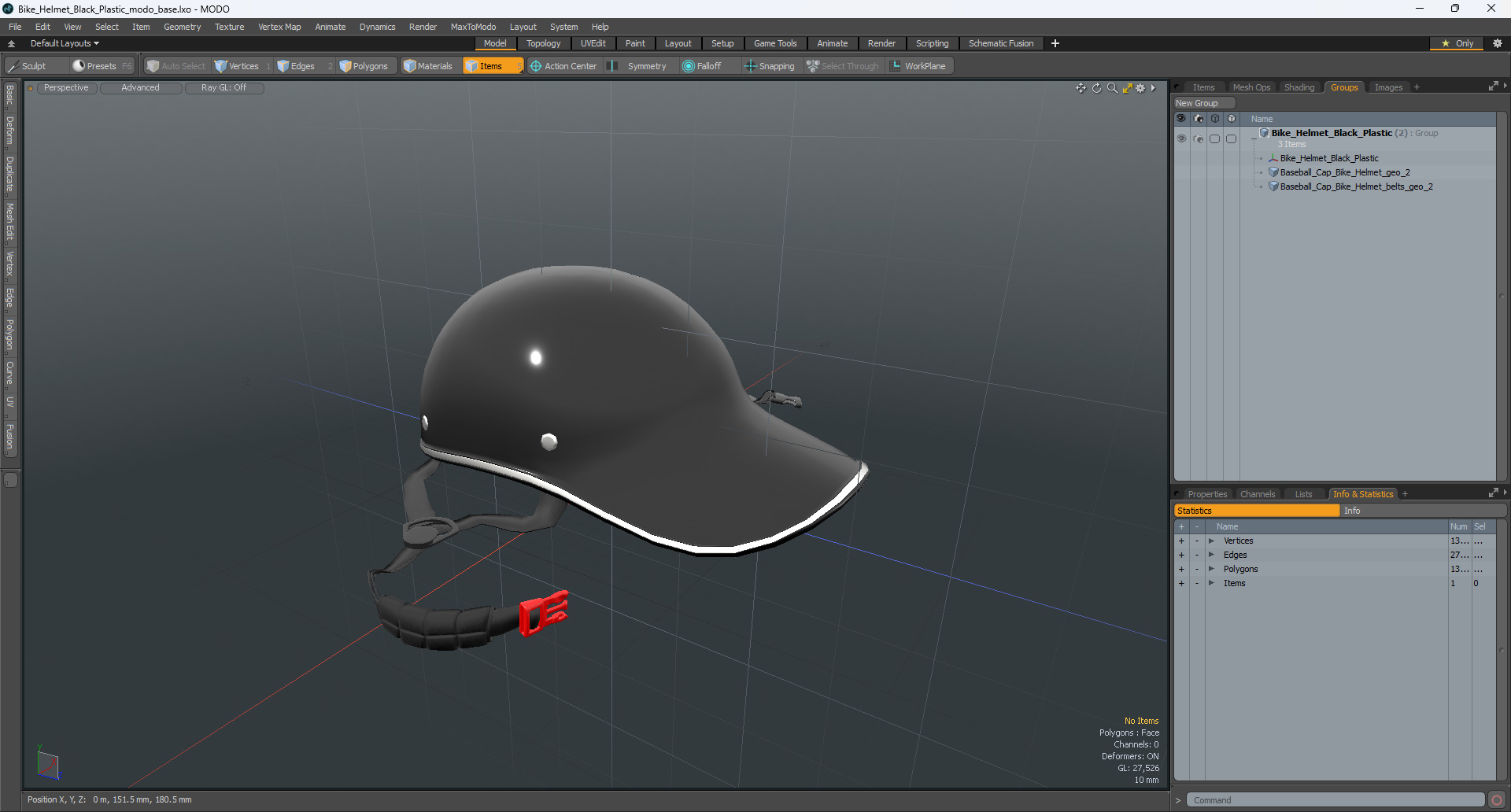Click the viewport move/pan icon
The image size is (1511, 812).
(x=1081, y=88)
